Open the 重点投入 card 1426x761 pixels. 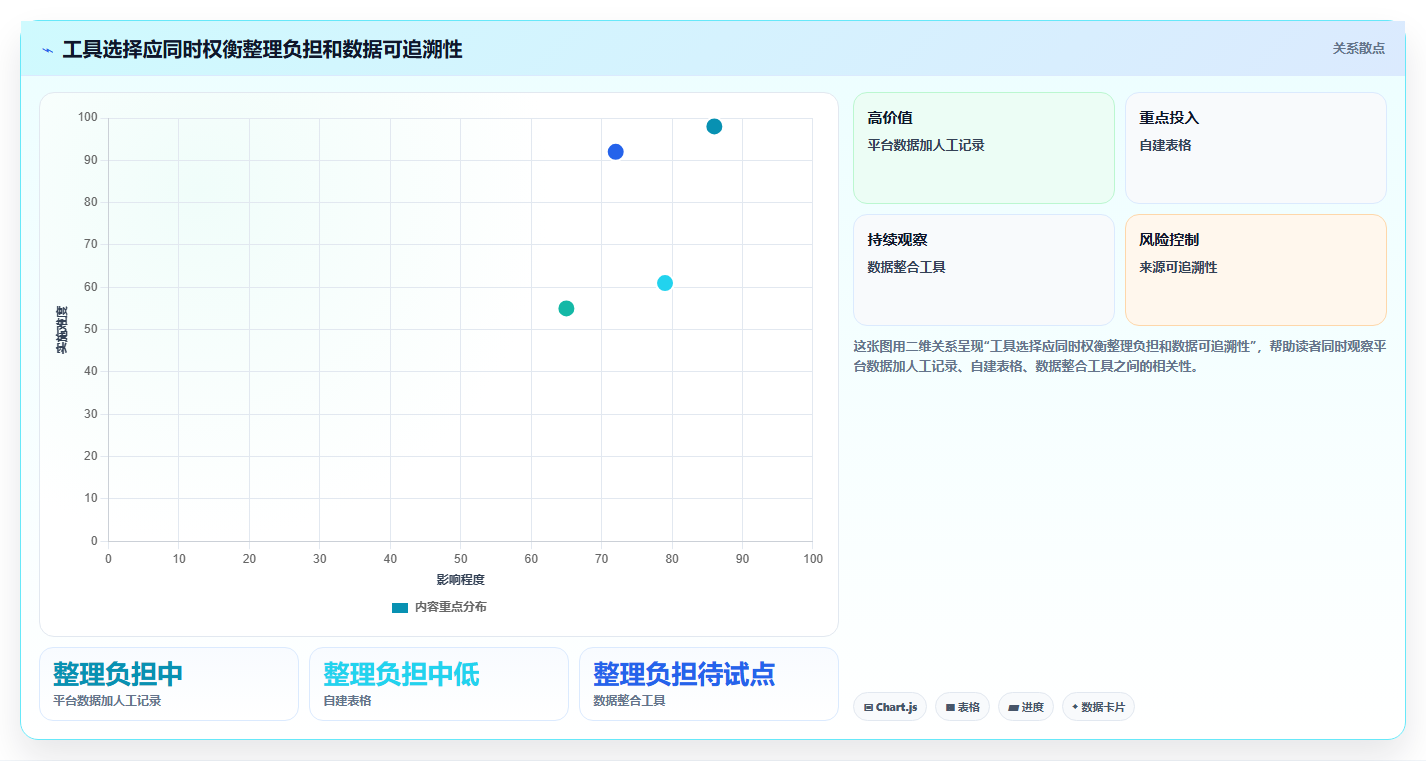[1256, 148]
